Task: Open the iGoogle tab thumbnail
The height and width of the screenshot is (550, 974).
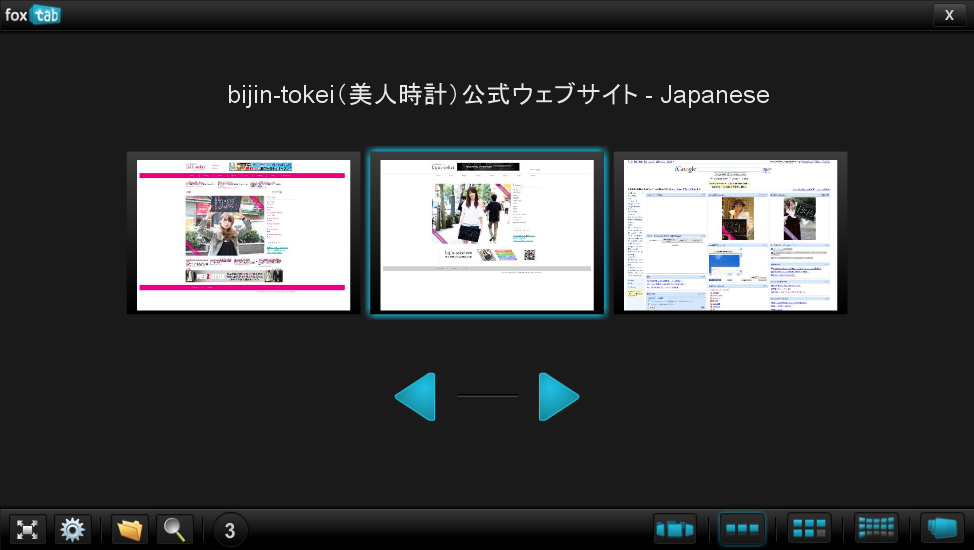Action: coord(730,233)
